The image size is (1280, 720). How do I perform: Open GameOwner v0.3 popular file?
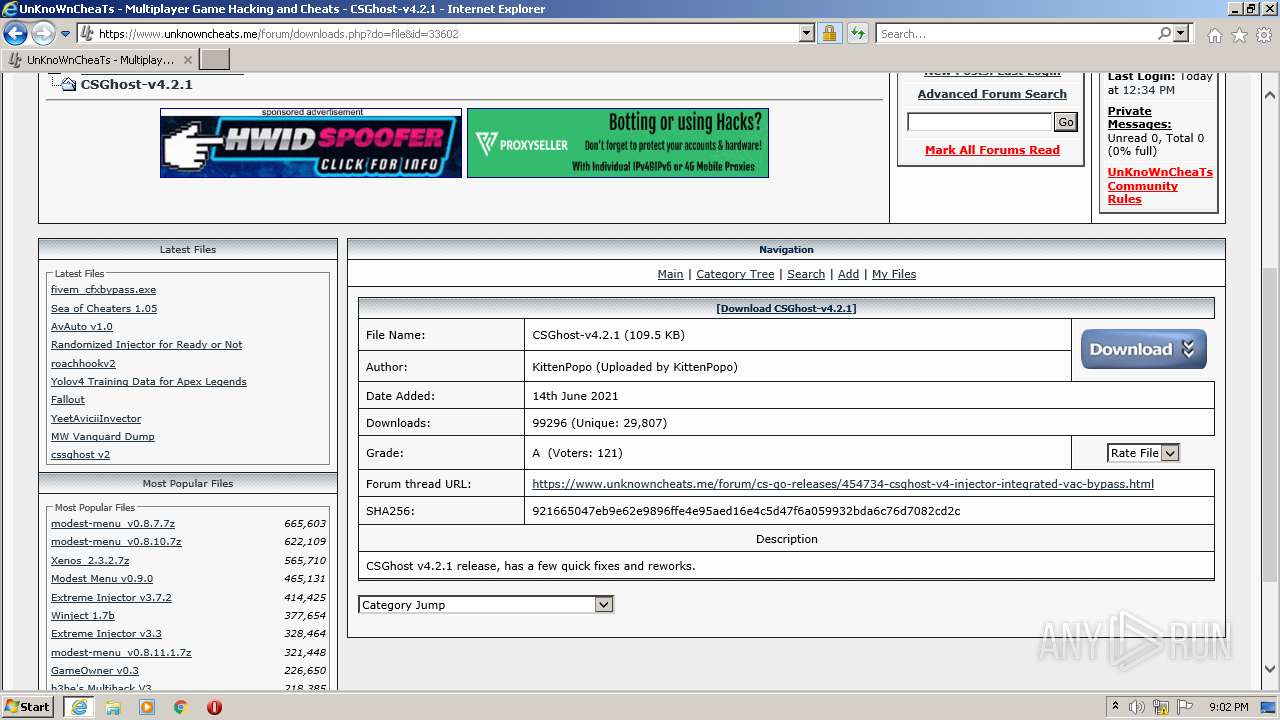[x=95, y=671]
